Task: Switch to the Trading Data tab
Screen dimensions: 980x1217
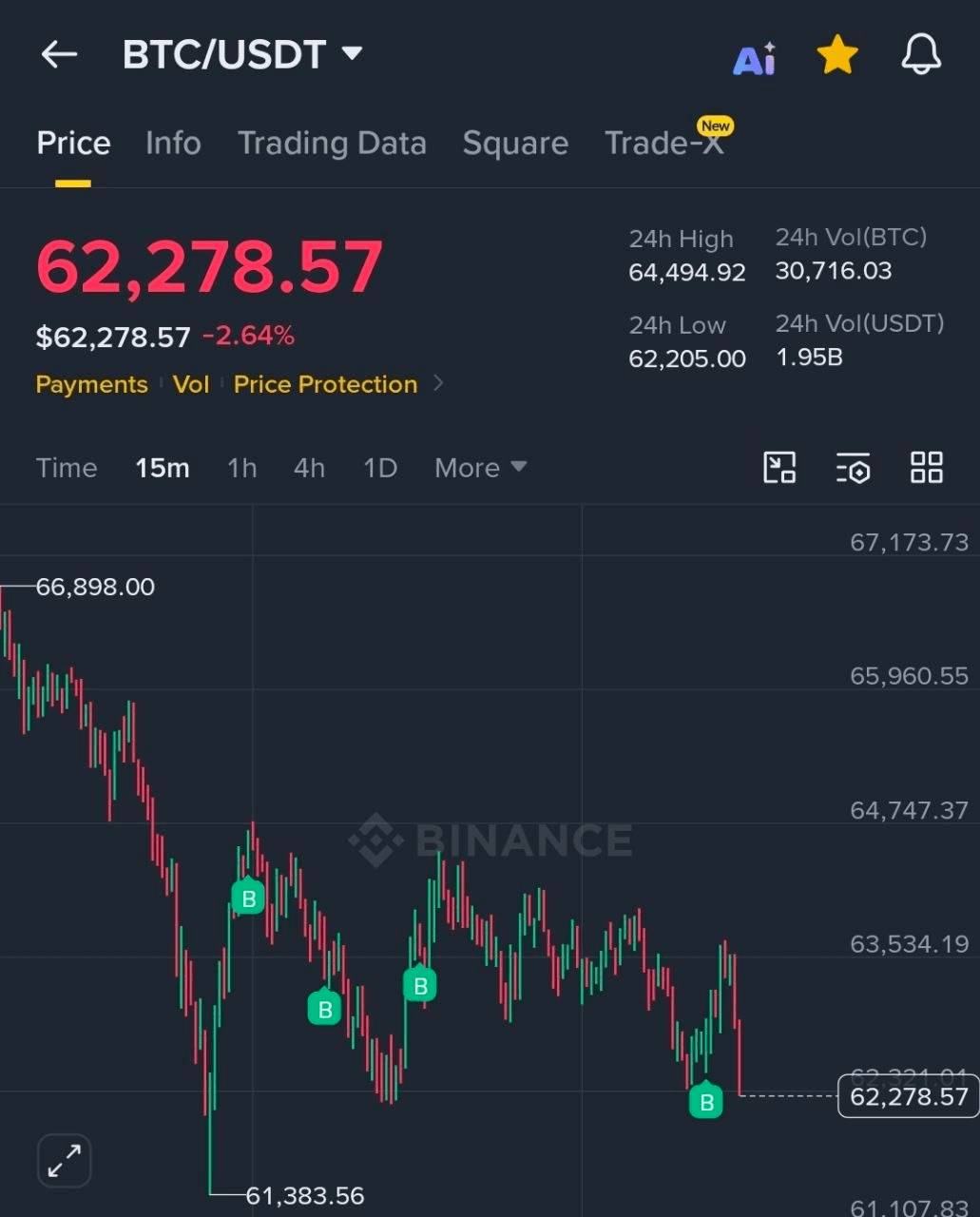Action: point(332,143)
